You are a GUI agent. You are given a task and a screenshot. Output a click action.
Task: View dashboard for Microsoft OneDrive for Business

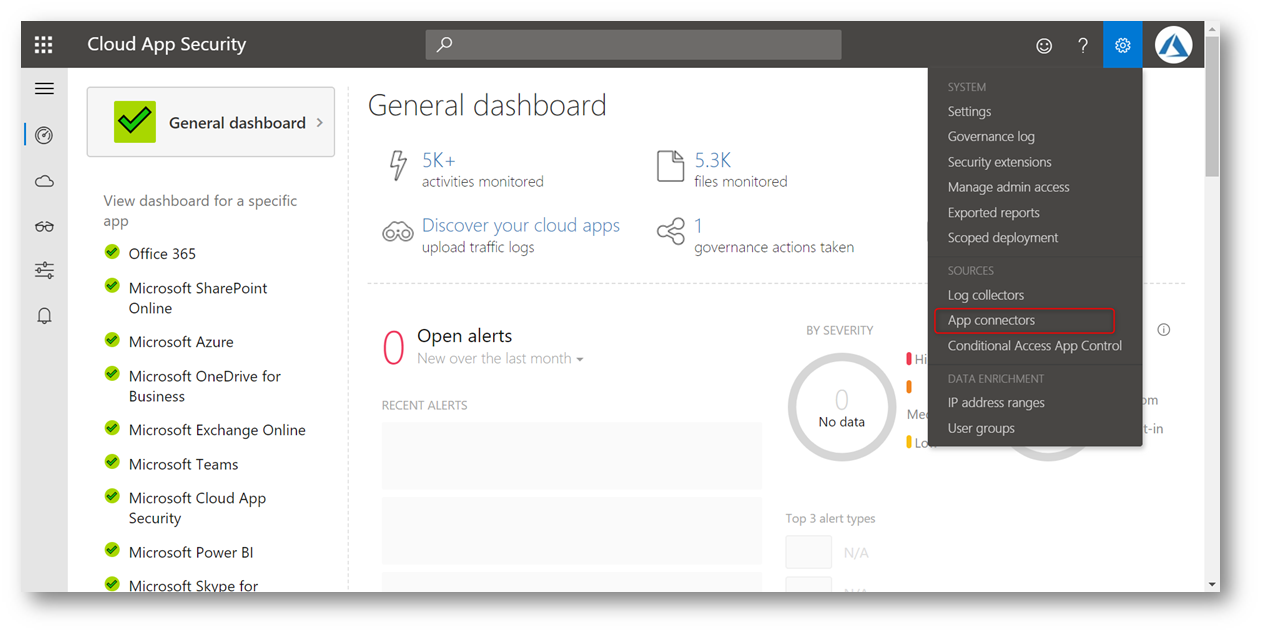(205, 386)
